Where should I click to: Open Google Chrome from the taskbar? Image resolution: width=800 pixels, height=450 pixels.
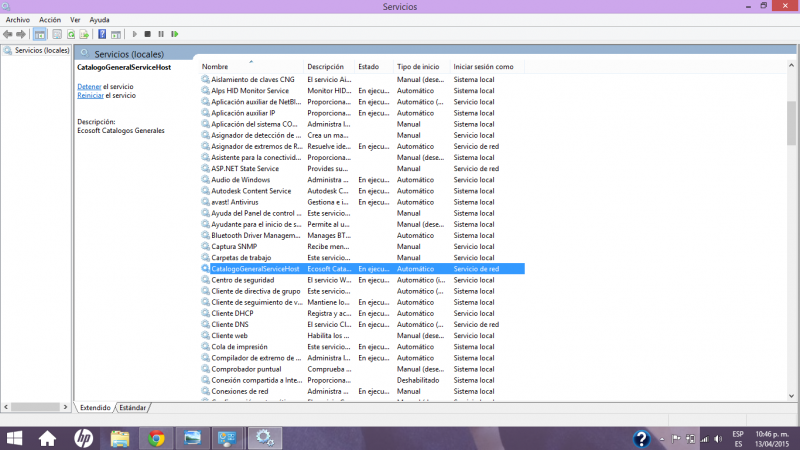coord(156,438)
